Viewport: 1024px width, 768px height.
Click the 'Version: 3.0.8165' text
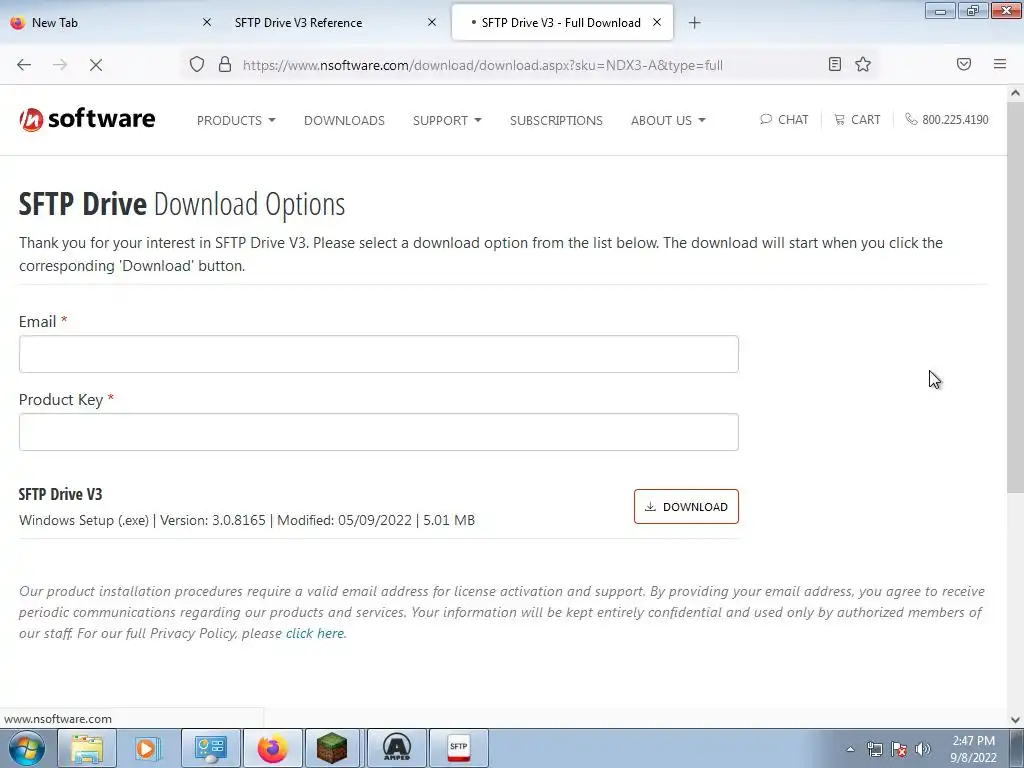(213, 520)
